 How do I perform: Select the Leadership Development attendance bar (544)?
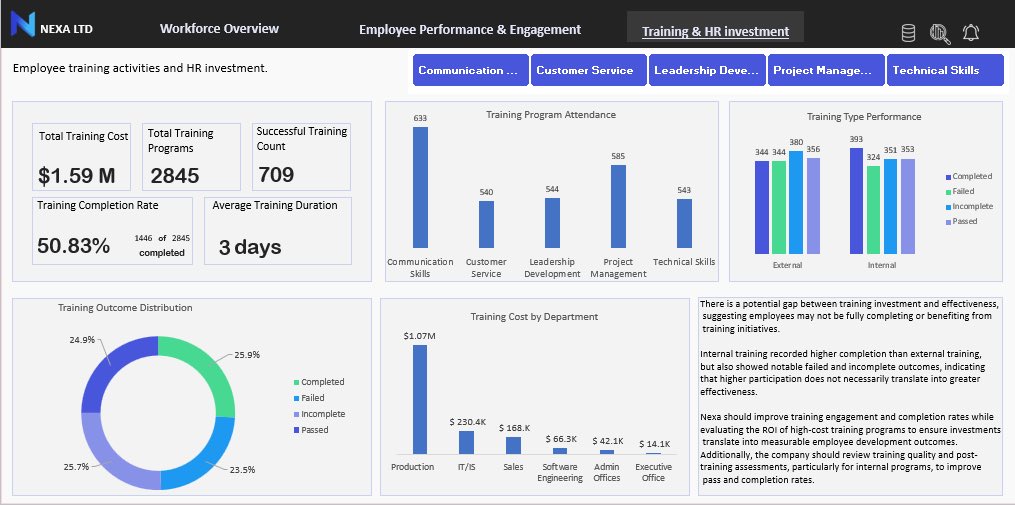552,223
